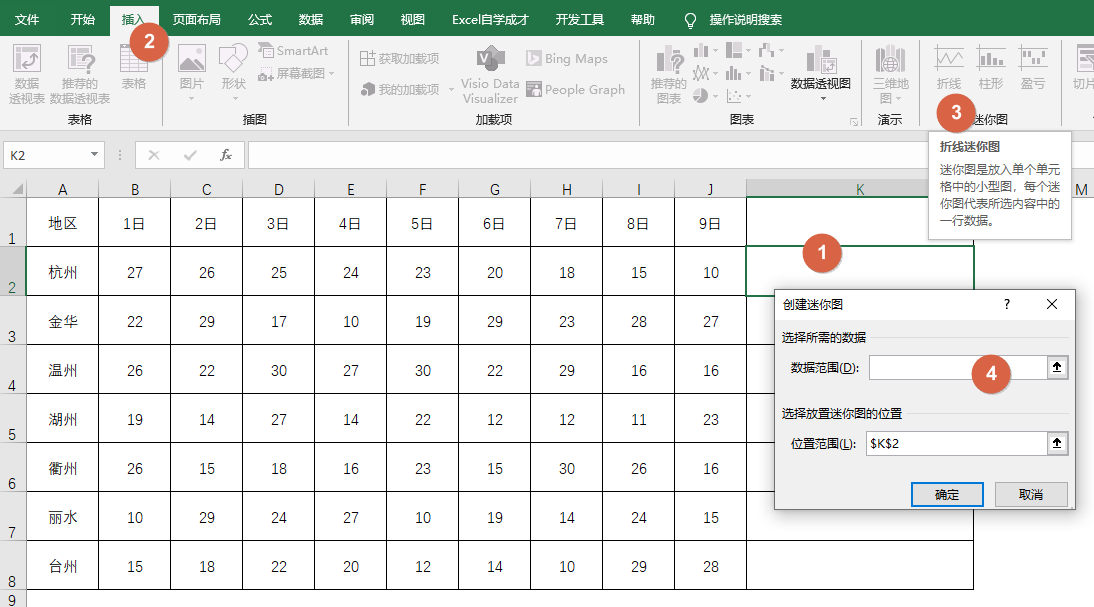This screenshot has height=607, width=1094.
Task: Switch to the View (视图) tab
Action: coord(412,20)
